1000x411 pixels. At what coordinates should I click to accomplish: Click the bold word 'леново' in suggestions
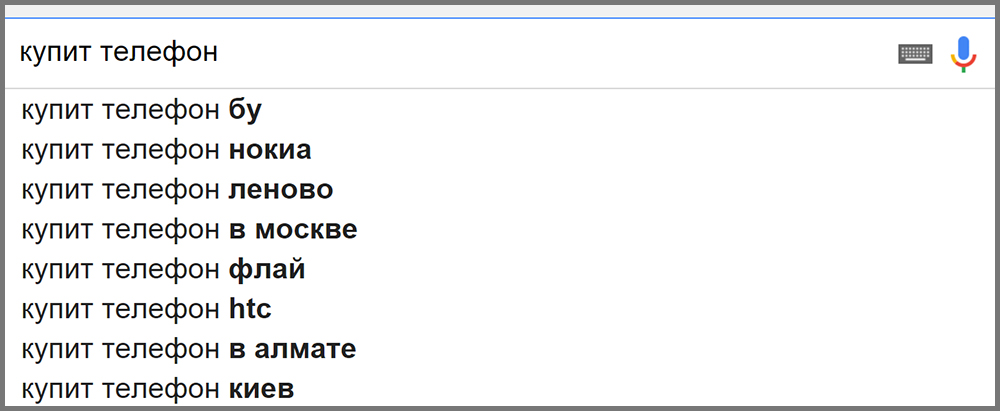[281, 190]
